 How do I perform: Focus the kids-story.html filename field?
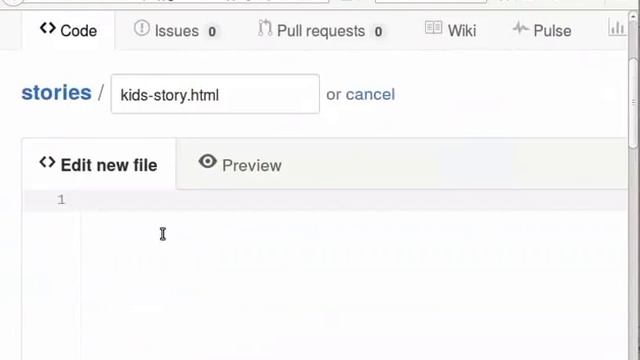click(215, 94)
